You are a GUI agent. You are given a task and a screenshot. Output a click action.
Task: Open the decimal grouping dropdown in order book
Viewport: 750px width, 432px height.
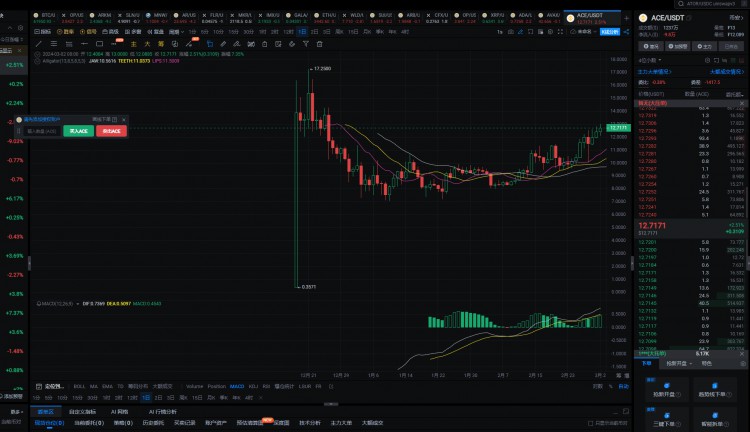(650, 60)
